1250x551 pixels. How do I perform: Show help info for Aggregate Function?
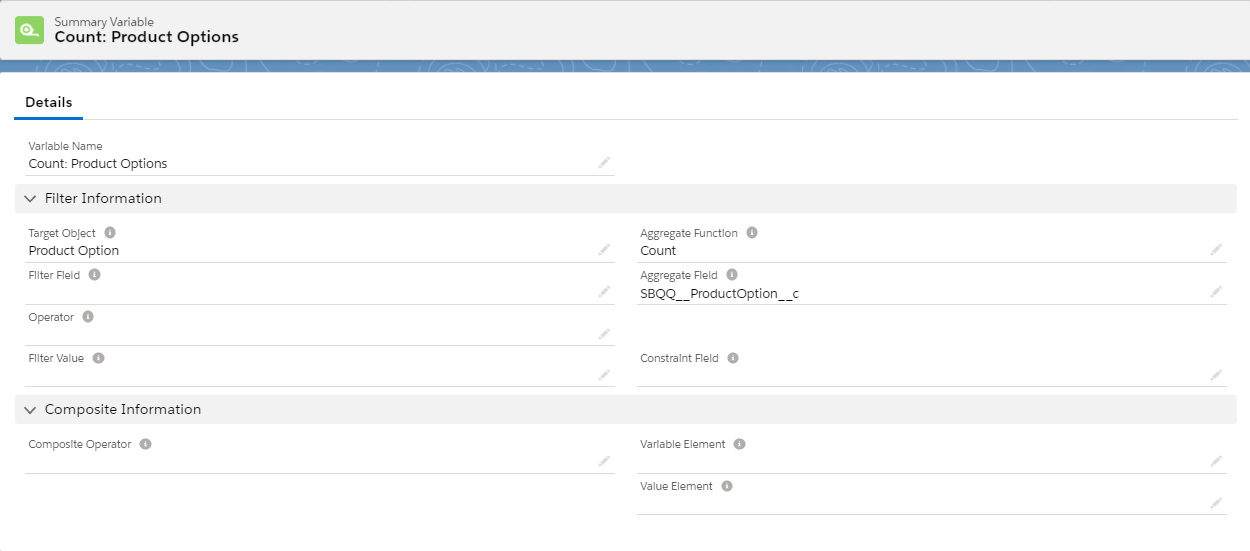pos(752,233)
